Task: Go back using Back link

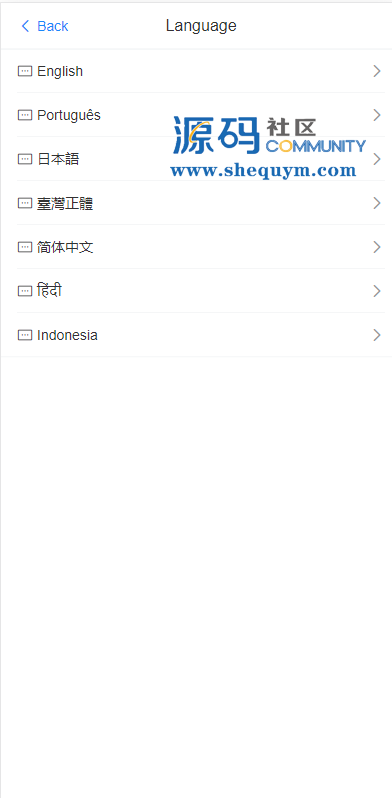Action: click(44, 26)
